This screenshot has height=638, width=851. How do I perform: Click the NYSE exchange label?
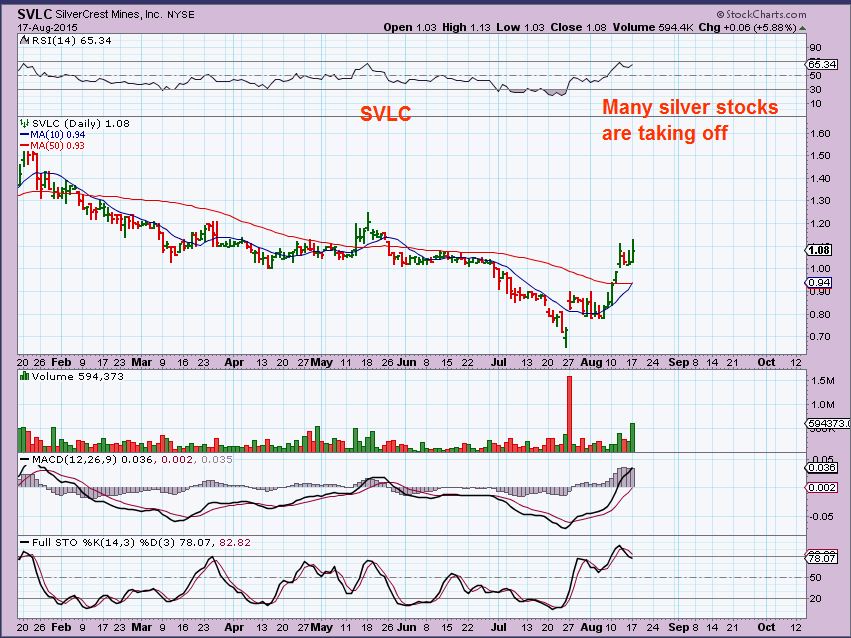coord(180,15)
